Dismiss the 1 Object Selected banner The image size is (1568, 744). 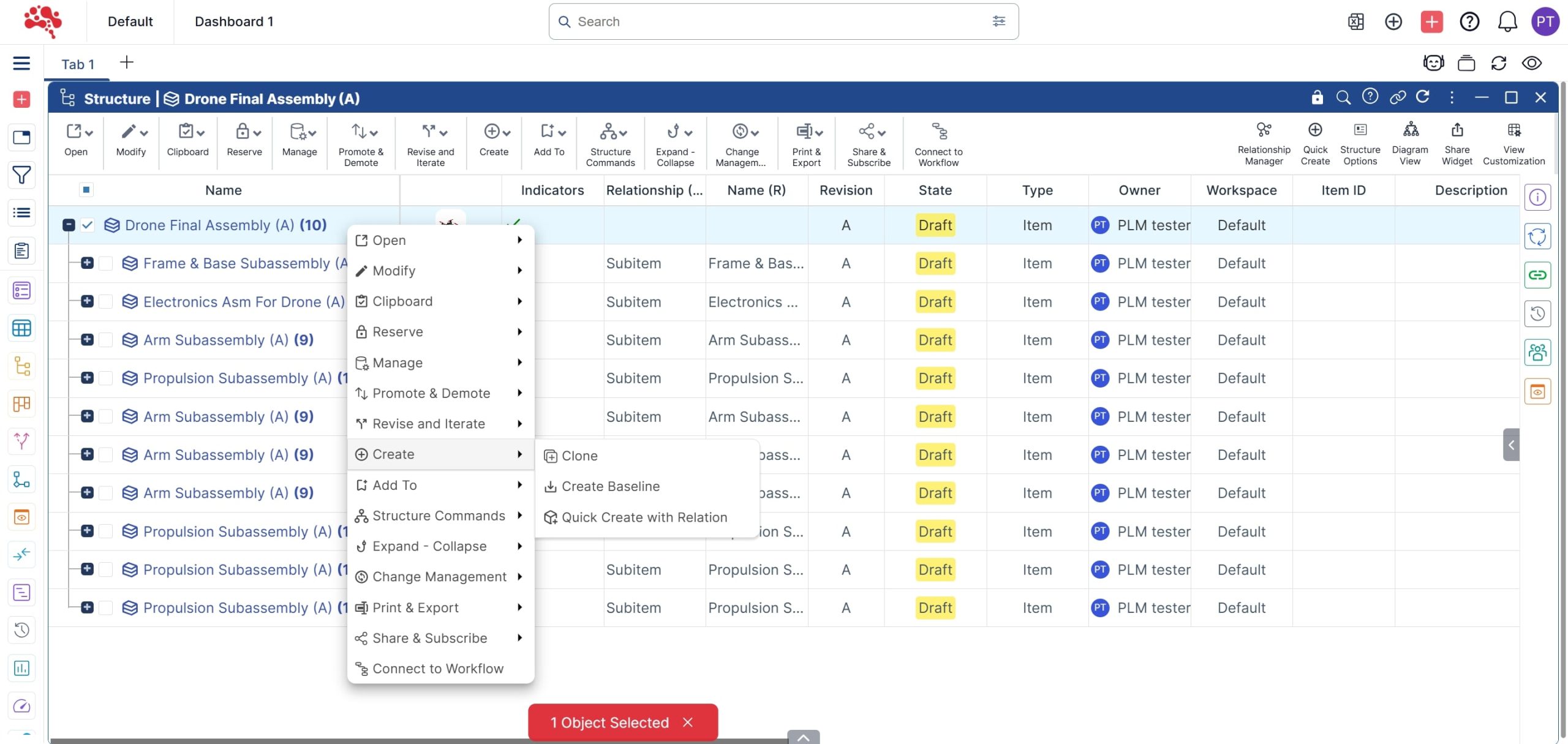pos(688,723)
